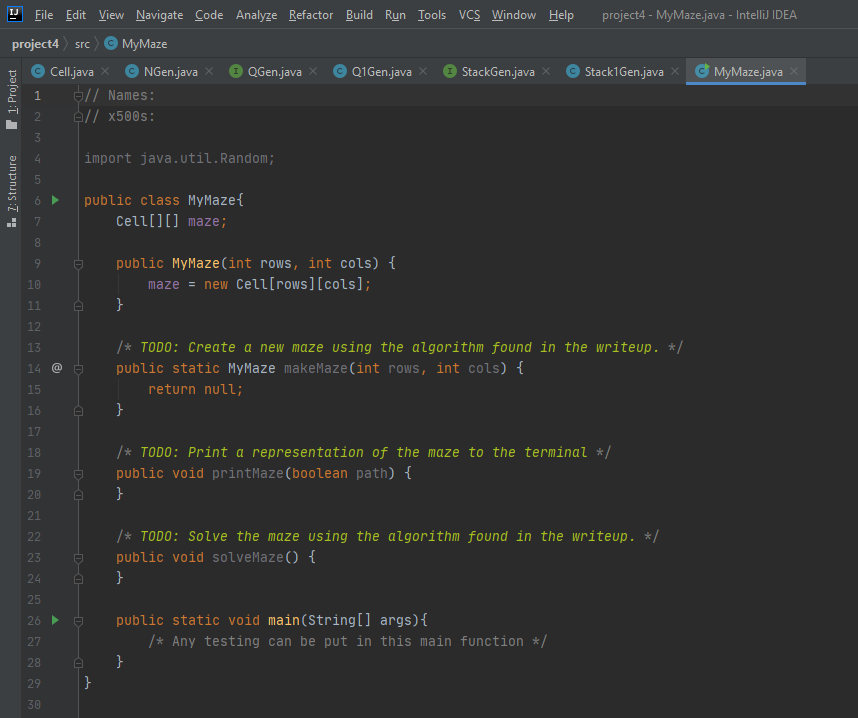The image size is (858, 718).
Task: Open the Structure tool window
Action: coord(11,192)
